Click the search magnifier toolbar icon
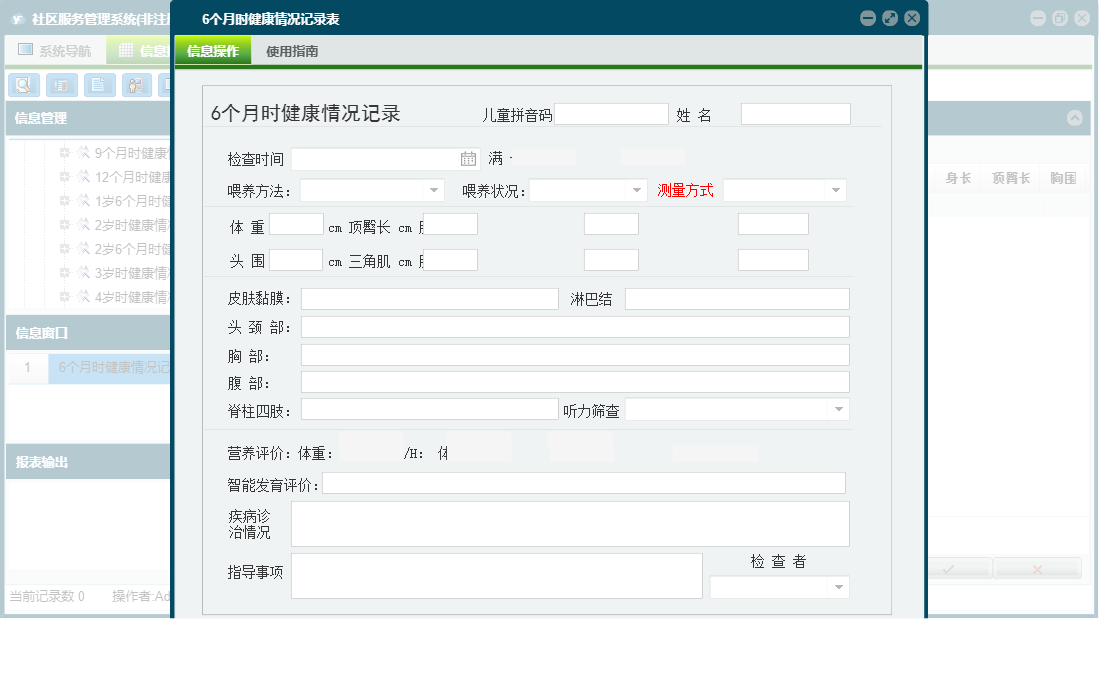This screenshot has height=685, width=1099. (x=24, y=86)
